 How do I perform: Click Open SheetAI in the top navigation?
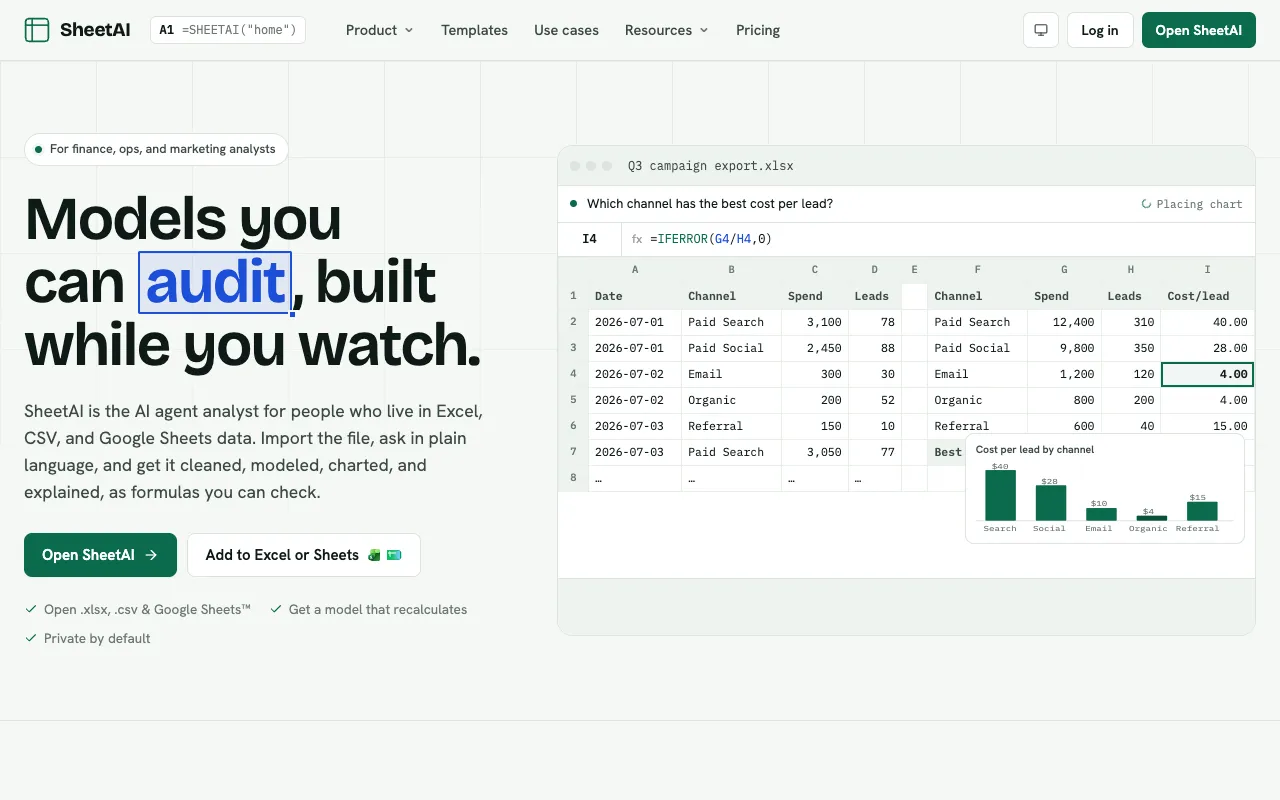coord(1198,30)
